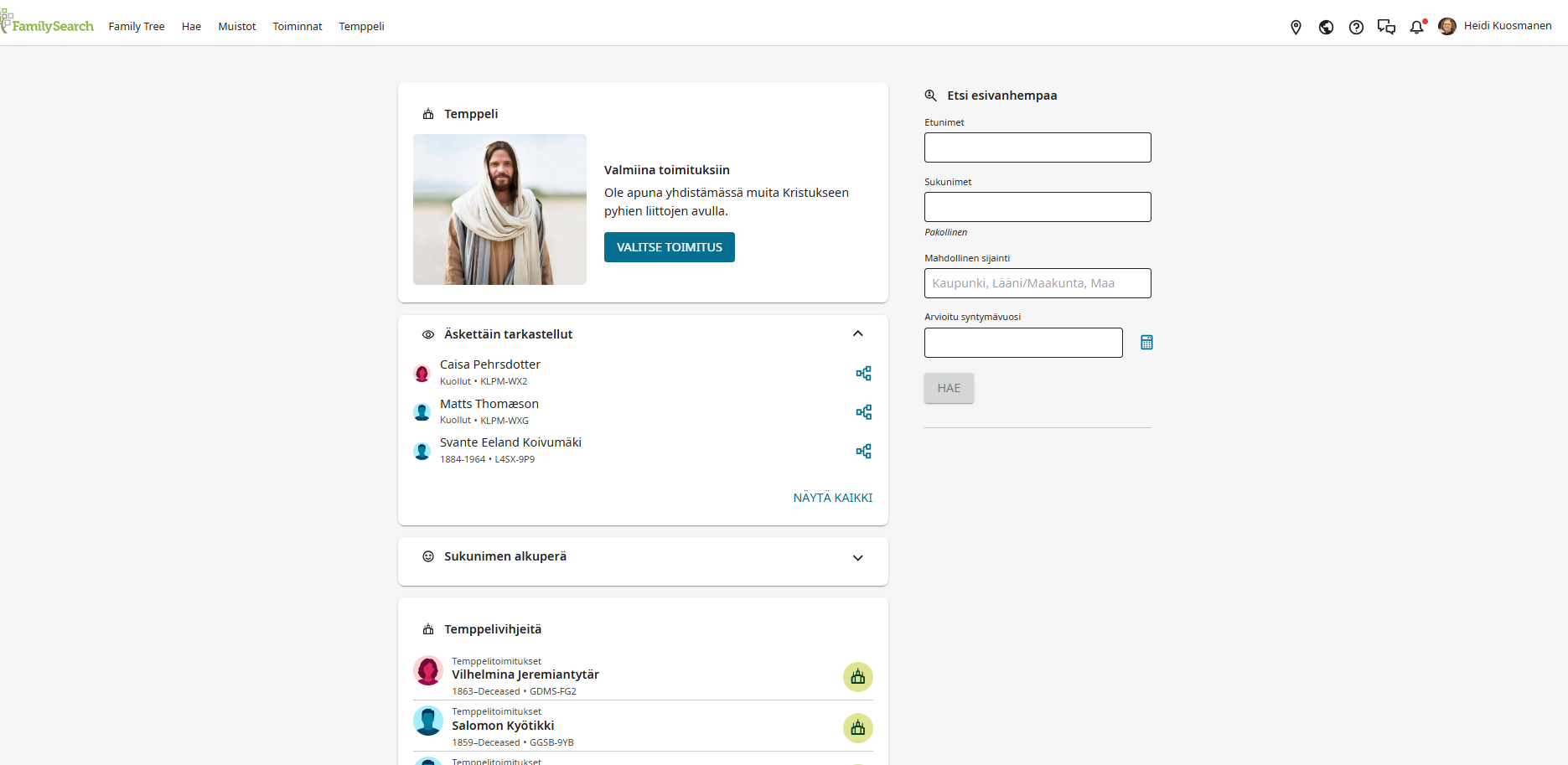Open the chat messages icon
1568x765 pixels.
click(x=1386, y=27)
